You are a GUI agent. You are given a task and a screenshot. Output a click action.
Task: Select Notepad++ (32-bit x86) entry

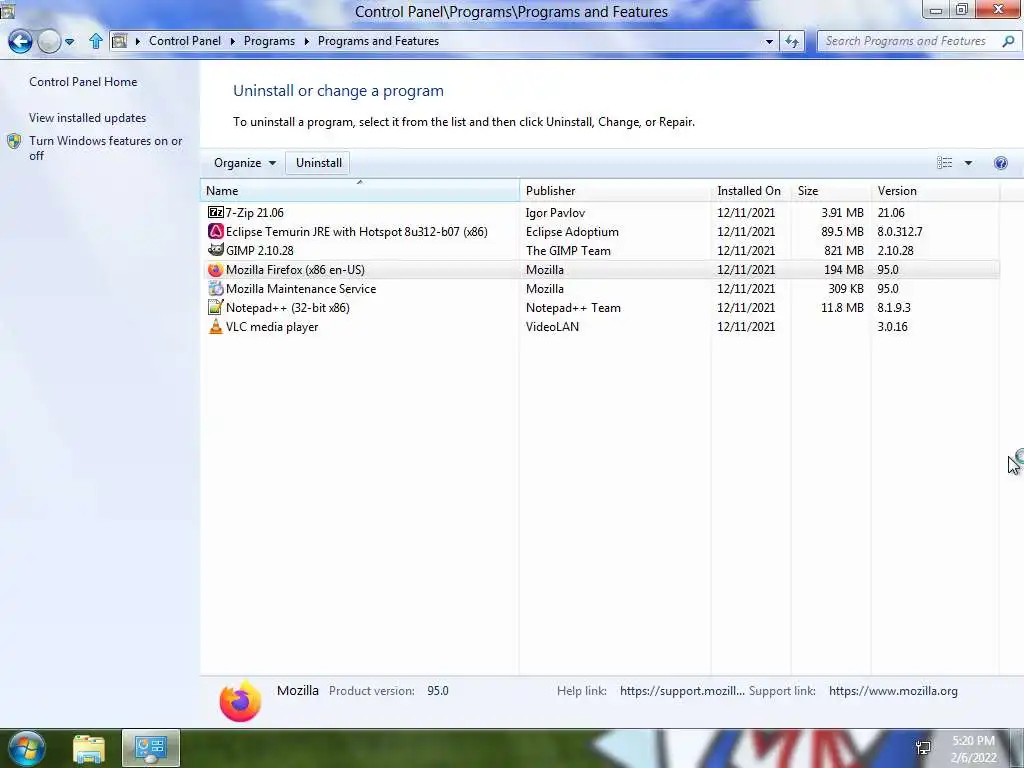(x=600, y=308)
